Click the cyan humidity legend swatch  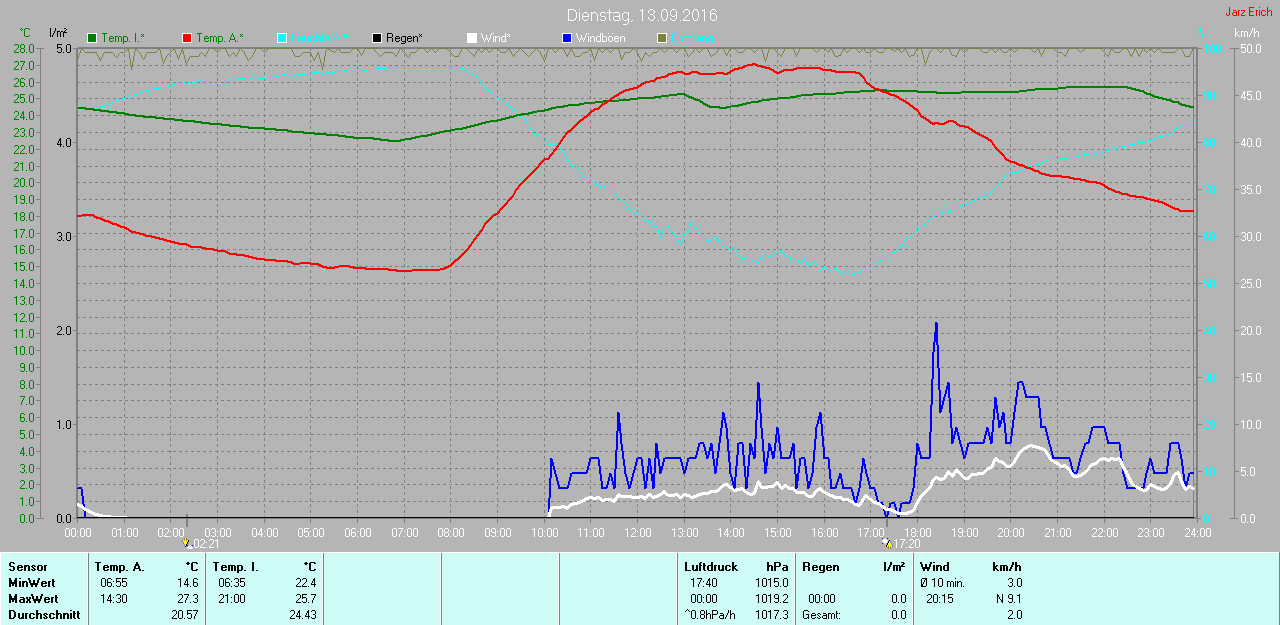[x=282, y=38]
